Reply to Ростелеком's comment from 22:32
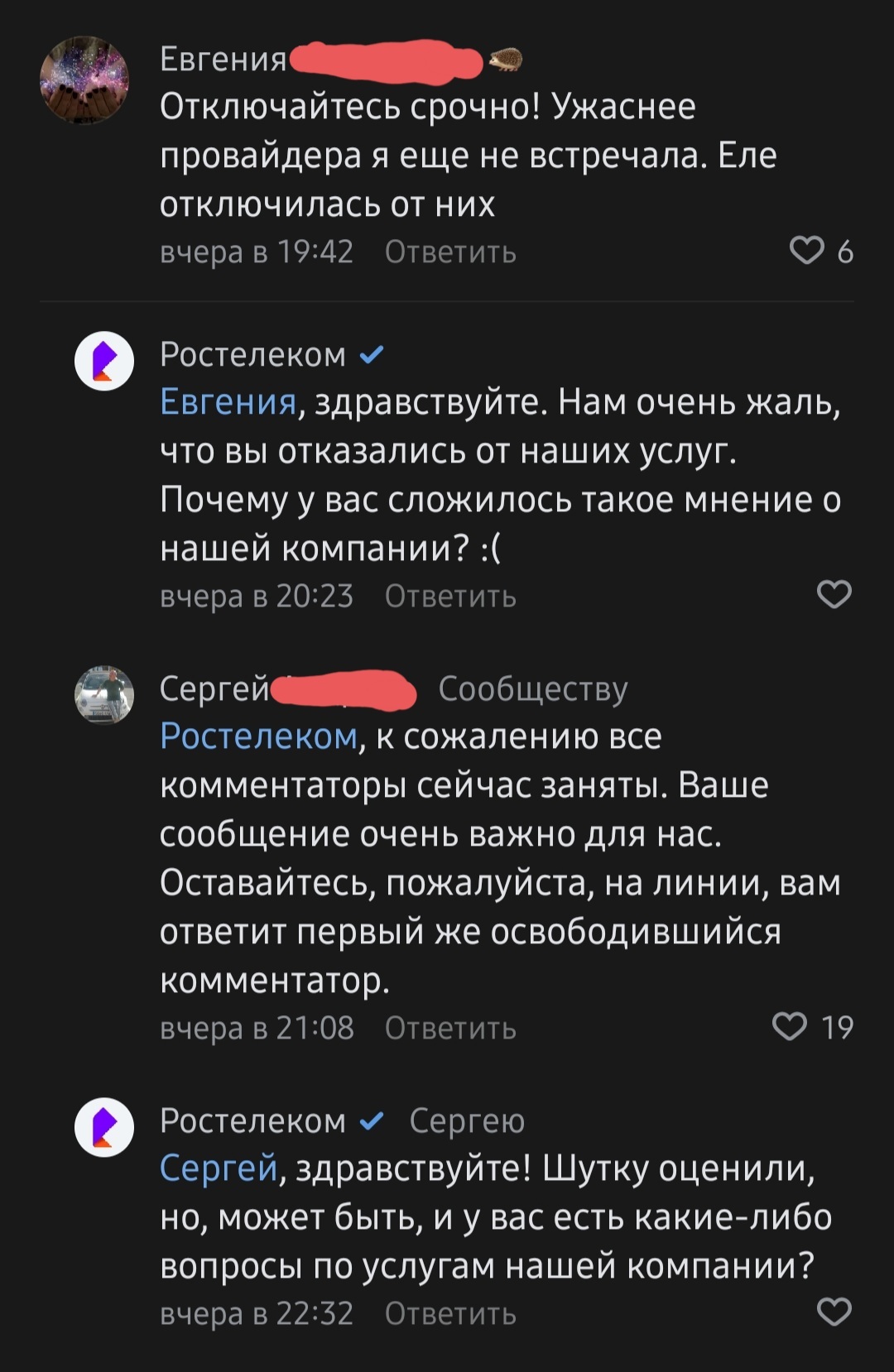894x1372 pixels. pos(450,1314)
